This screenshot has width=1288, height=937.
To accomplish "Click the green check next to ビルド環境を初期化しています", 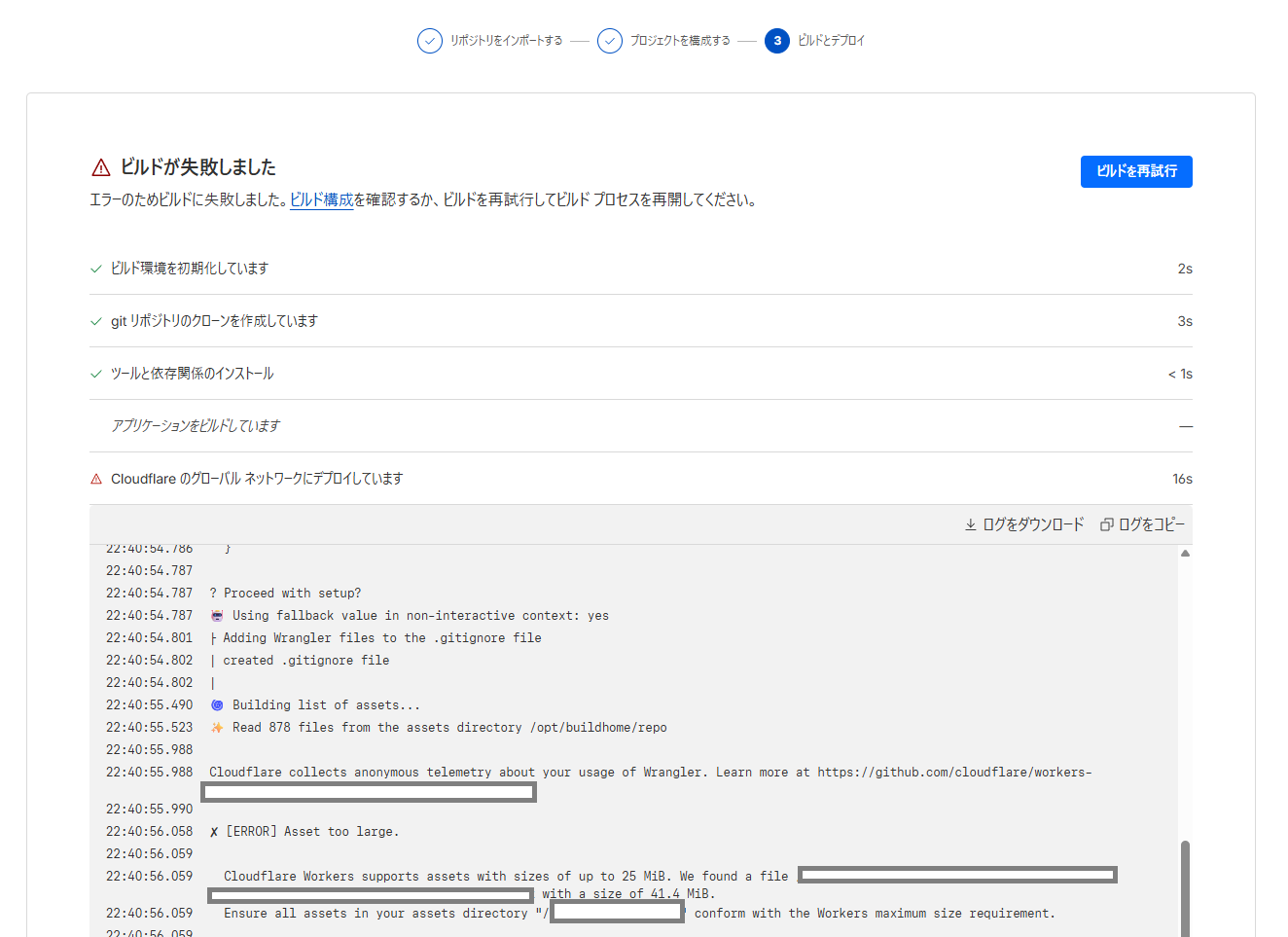I will pos(96,269).
